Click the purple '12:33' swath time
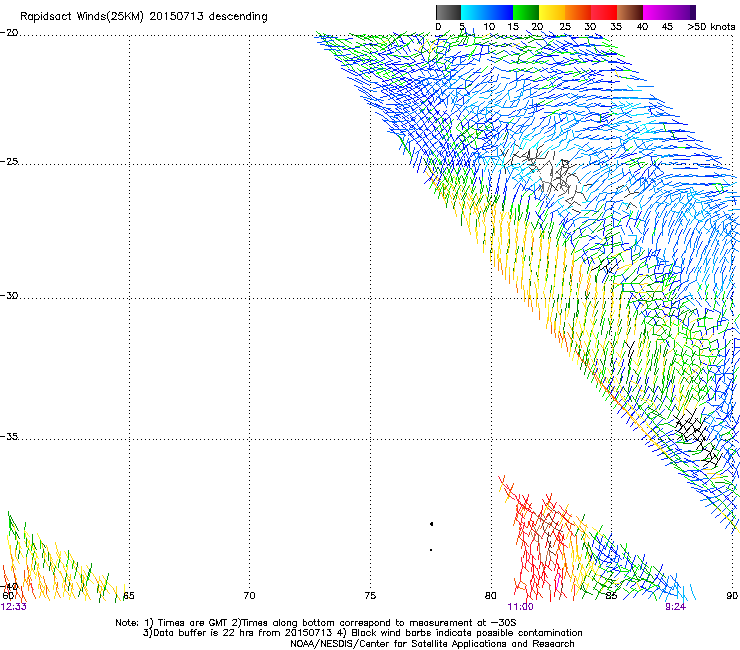 point(14,607)
